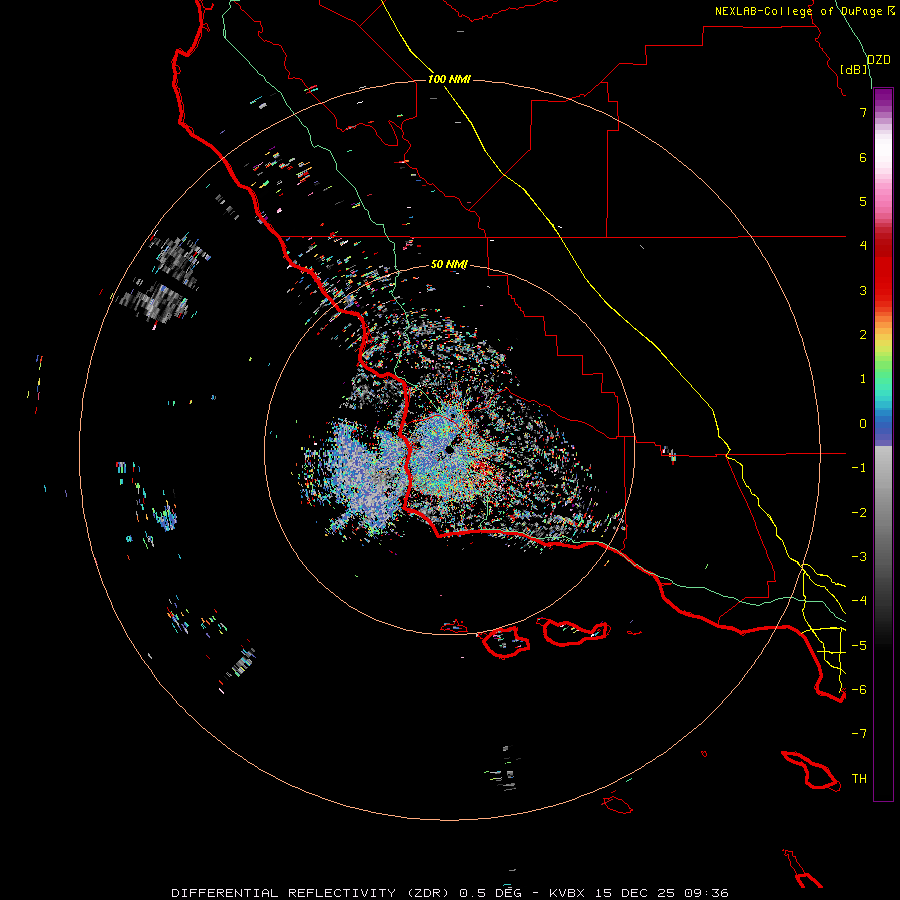Click the -3 dB tick label on scale
The width and height of the screenshot is (900, 900).
(x=859, y=557)
